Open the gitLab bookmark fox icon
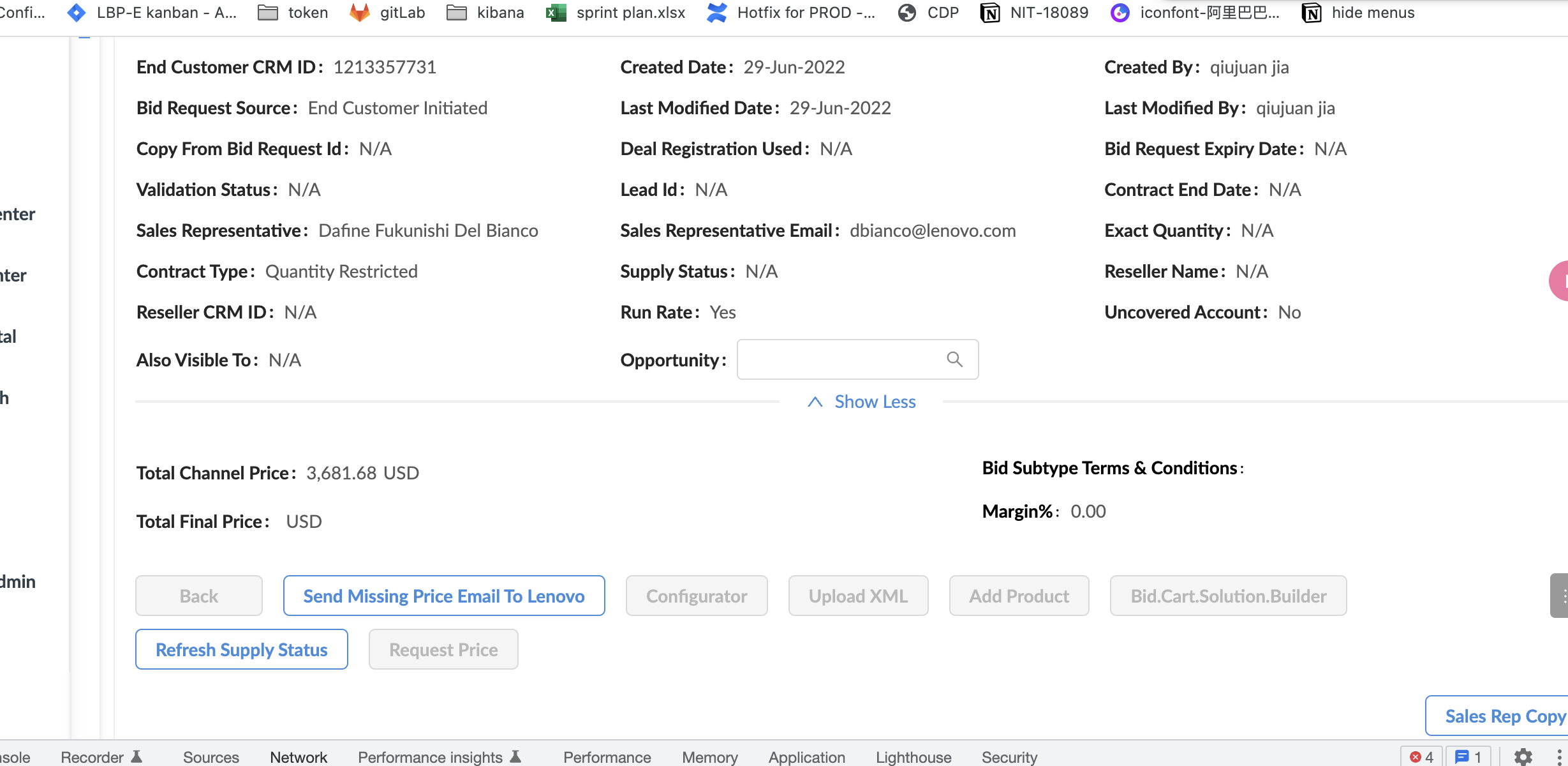 pyautogui.click(x=360, y=13)
